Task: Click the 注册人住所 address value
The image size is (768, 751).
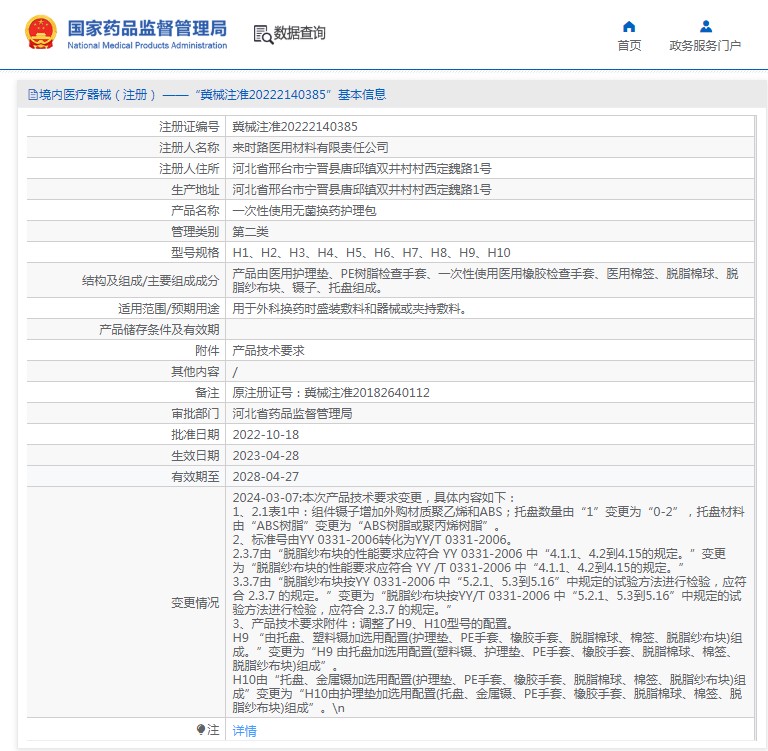Action: (x=362, y=169)
